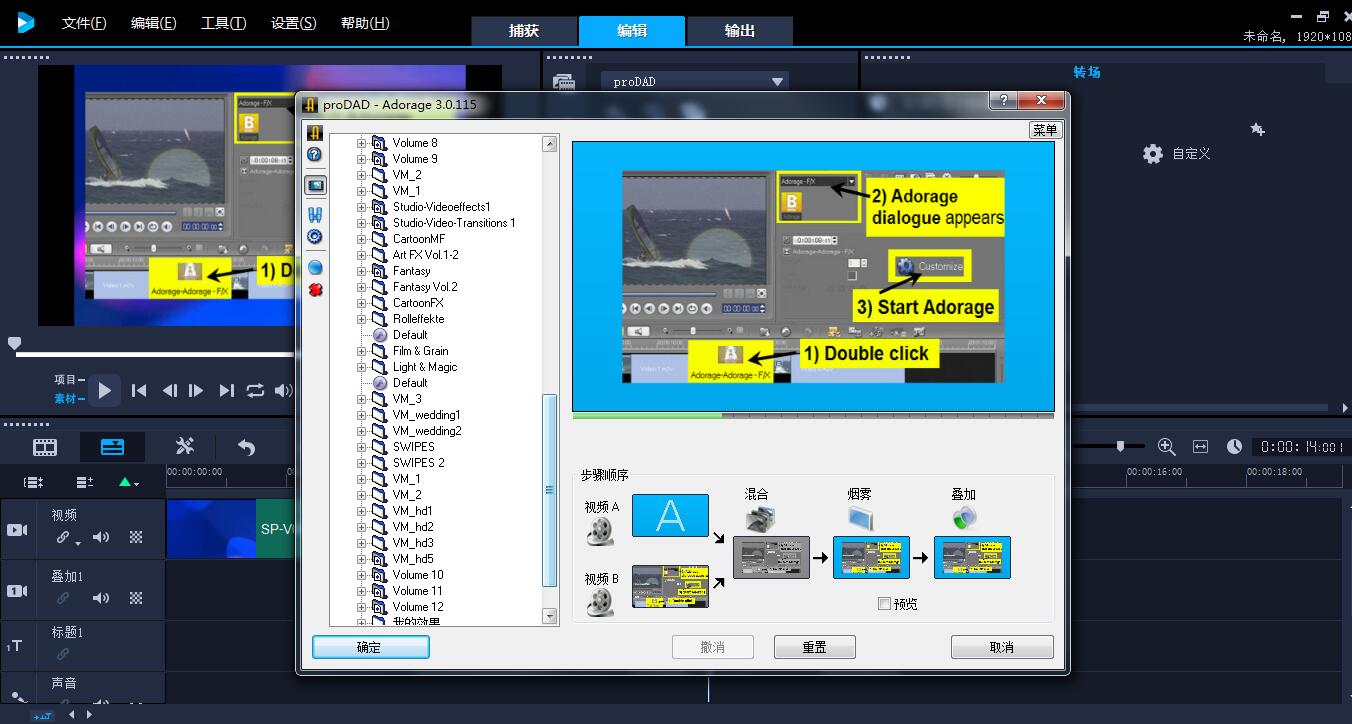This screenshot has width=1352, height=724.
Task: Click fit project in timeline icon
Action: (1200, 446)
